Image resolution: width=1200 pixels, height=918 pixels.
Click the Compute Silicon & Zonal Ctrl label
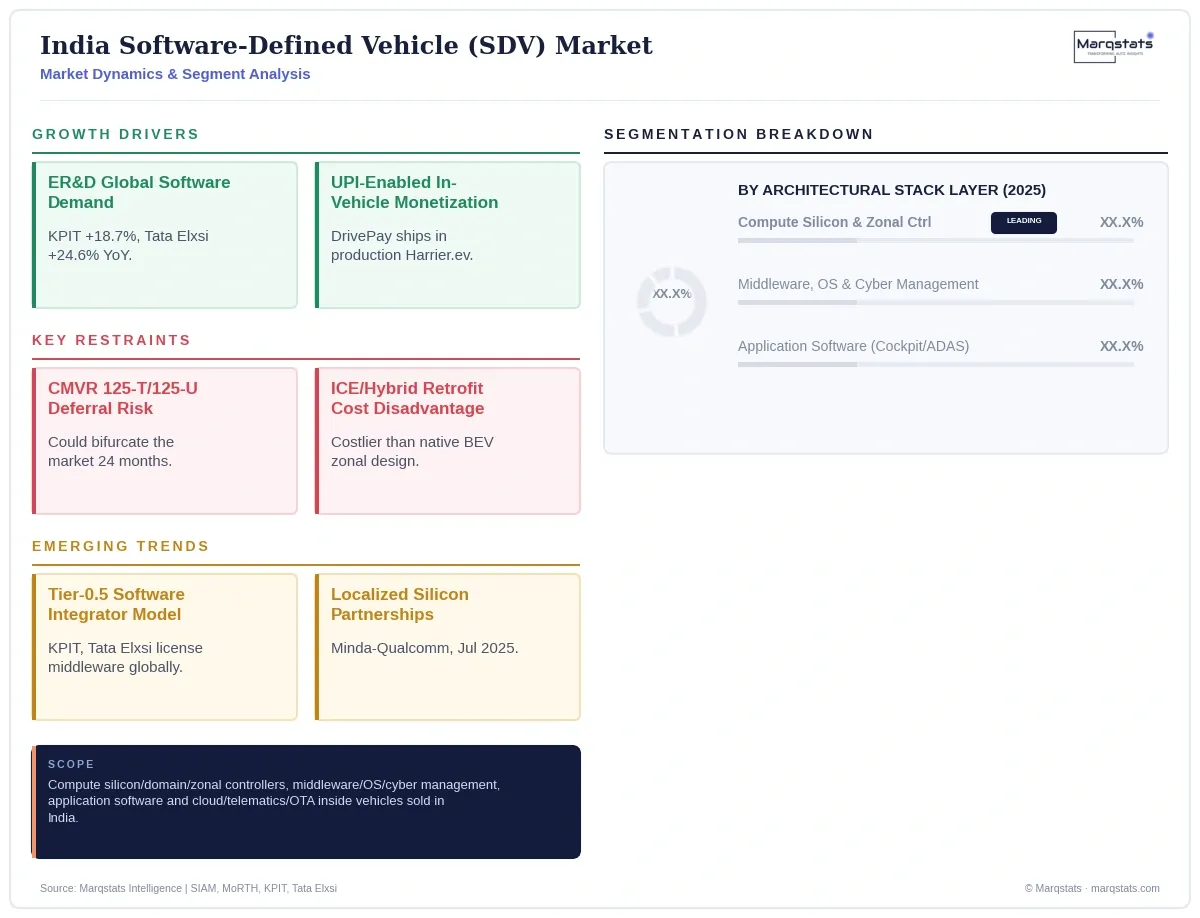(x=835, y=222)
